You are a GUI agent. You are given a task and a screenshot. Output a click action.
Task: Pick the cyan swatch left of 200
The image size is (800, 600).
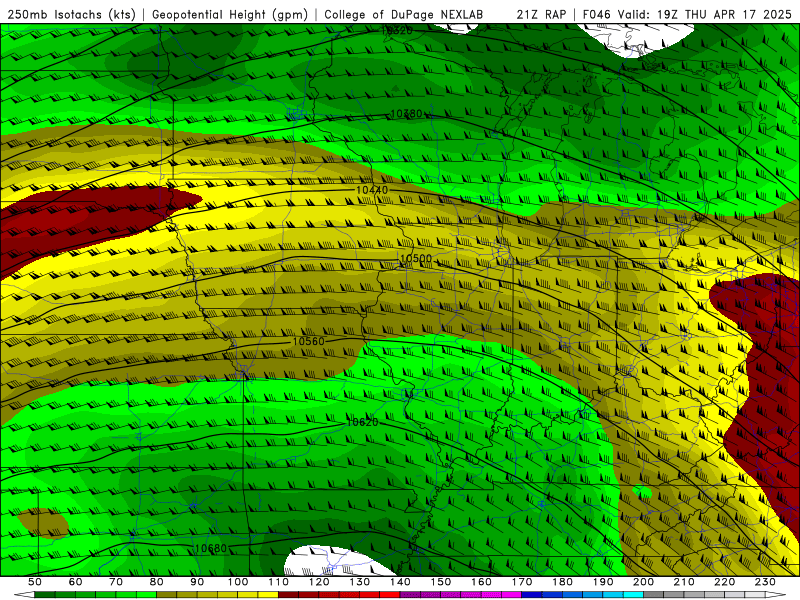click(634, 595)
